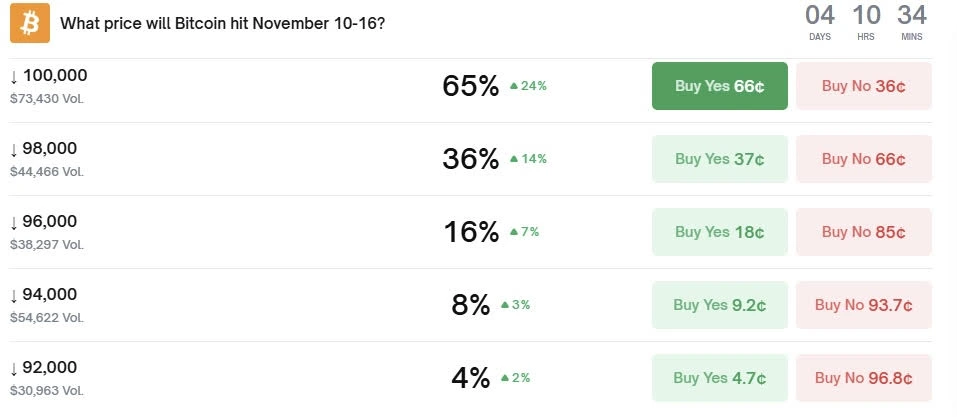This screenshot has width=957, height=417.
Task: Select Buy No 85¢ for 96,000
Action: click(864, 232)
